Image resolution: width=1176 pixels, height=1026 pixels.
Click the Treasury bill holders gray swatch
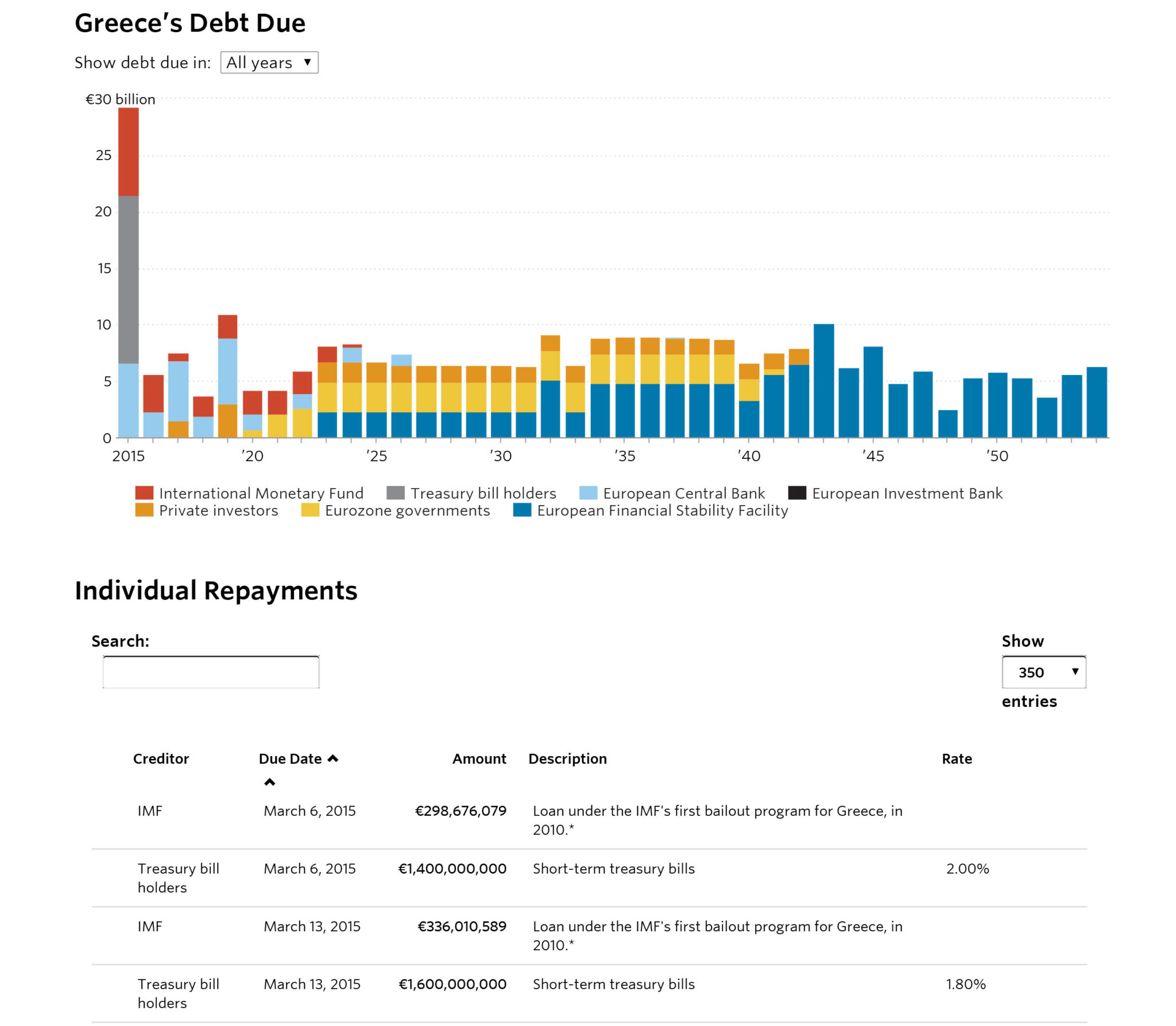click(395, 493)
